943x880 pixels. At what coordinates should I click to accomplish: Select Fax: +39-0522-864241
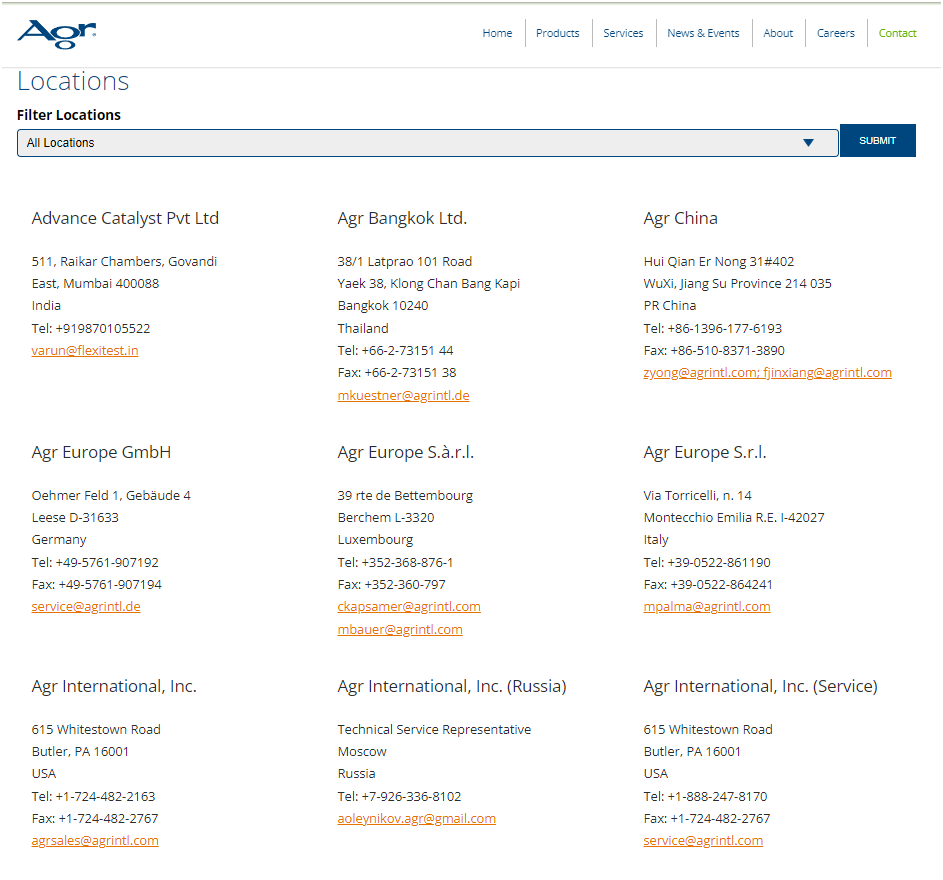(x=708, y=585)
